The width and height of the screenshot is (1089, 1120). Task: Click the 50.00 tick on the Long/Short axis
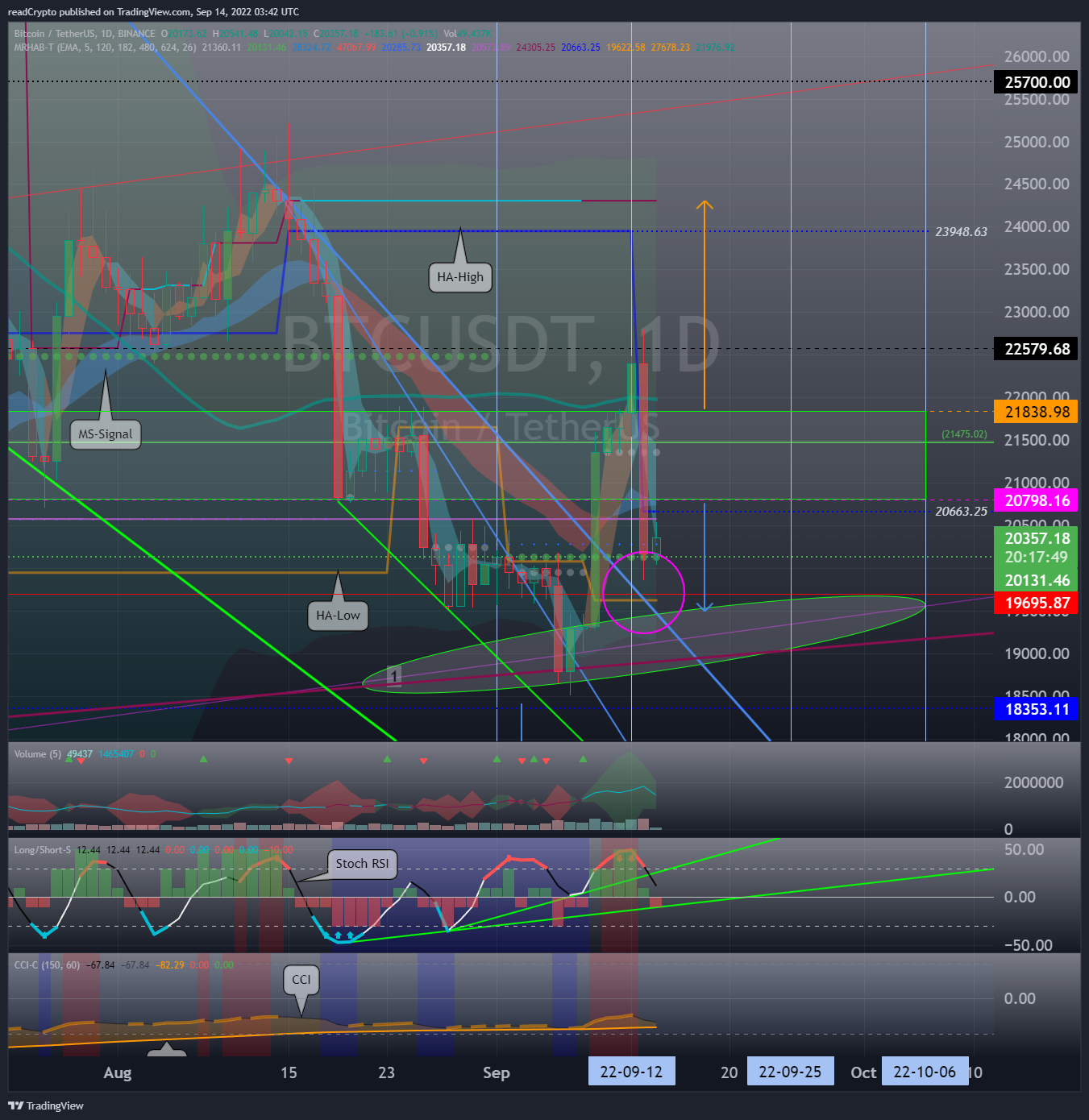(1024, 849)
